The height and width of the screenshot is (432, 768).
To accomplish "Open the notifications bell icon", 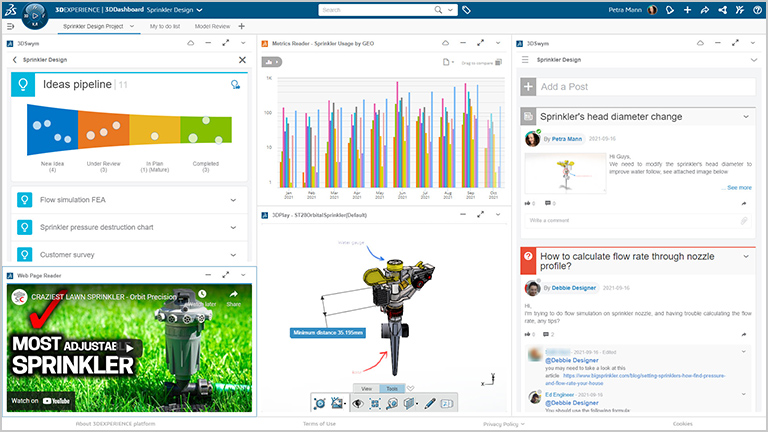I will point(668,10).
